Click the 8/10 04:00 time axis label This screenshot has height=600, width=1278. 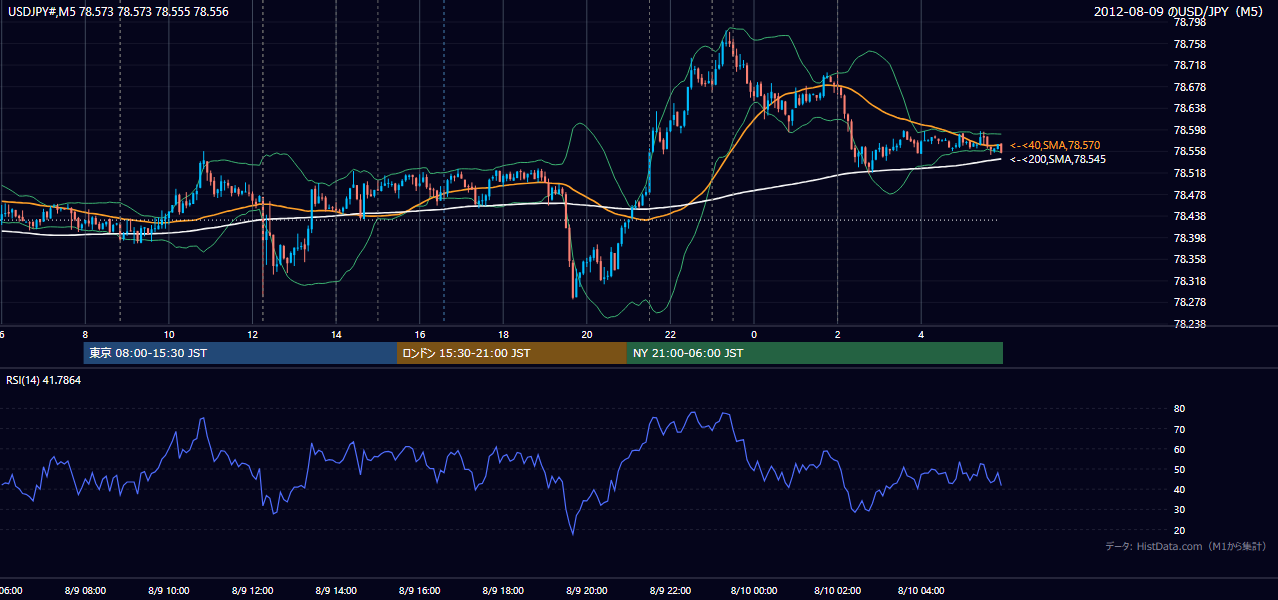(x=920, y=591)
